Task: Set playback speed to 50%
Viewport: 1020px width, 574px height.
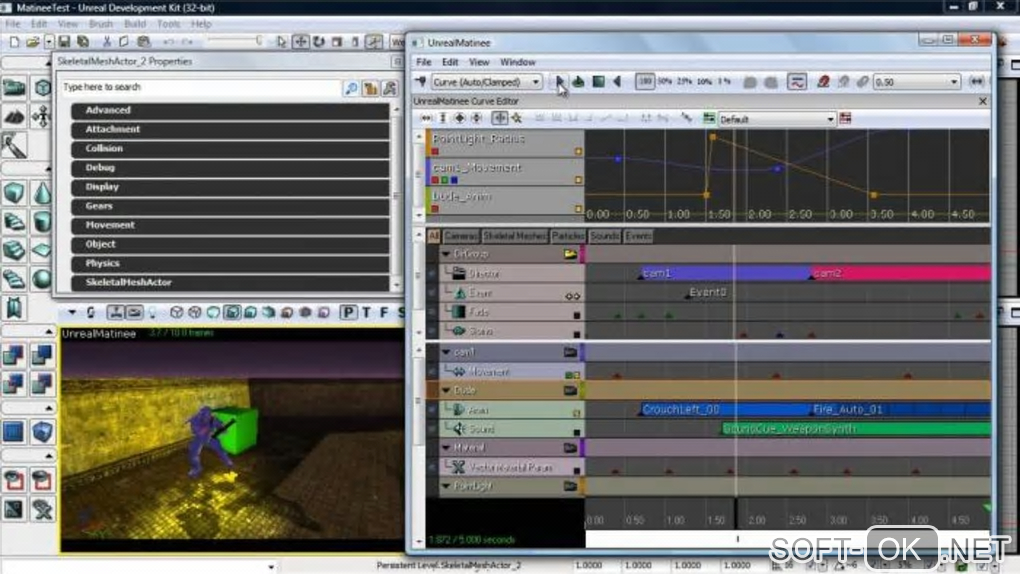Action: [x=664, y=82]
